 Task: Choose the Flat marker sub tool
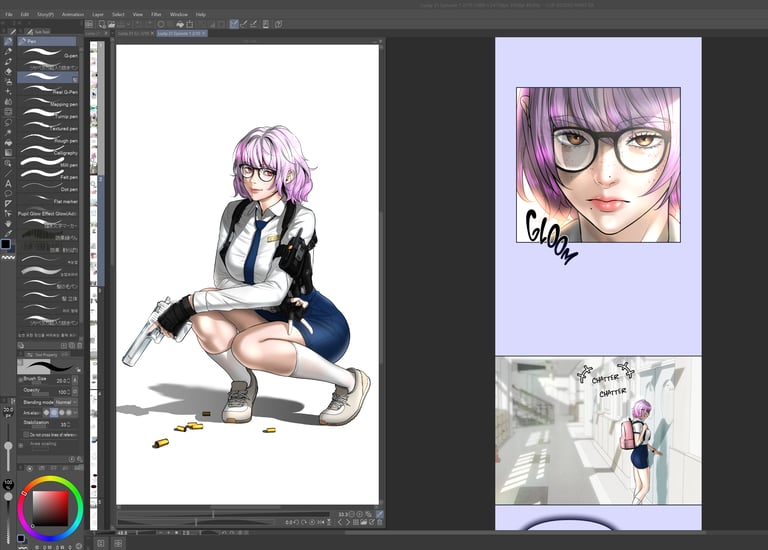click(48, 199)
